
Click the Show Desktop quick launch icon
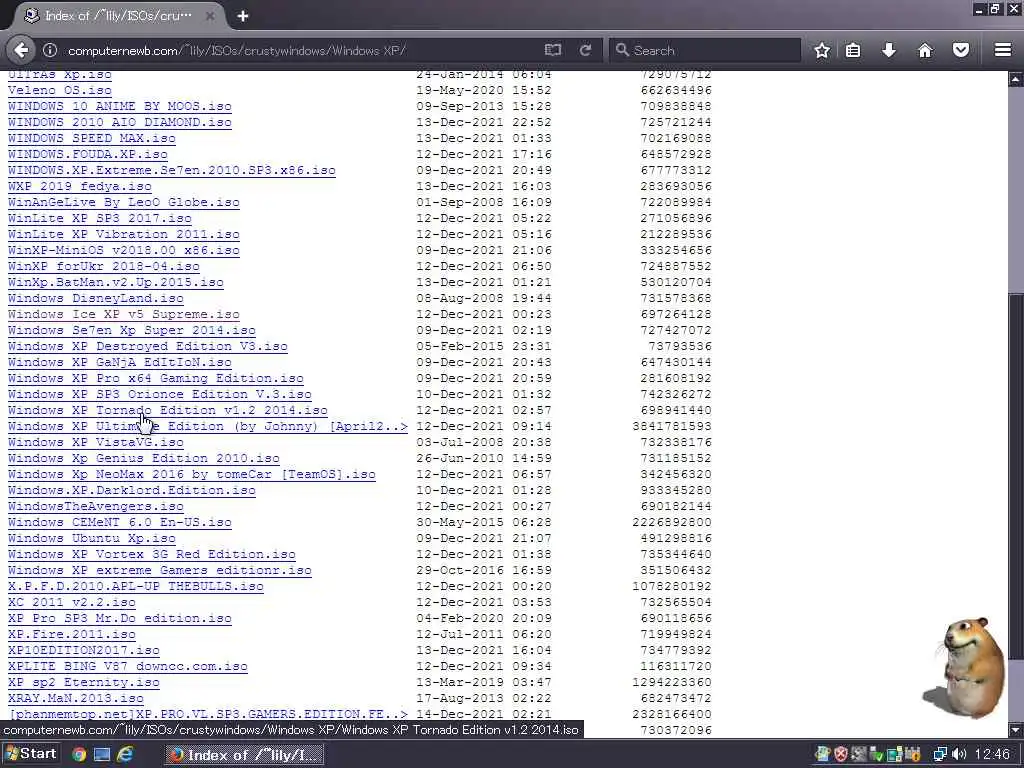click(x=102, y=755)
